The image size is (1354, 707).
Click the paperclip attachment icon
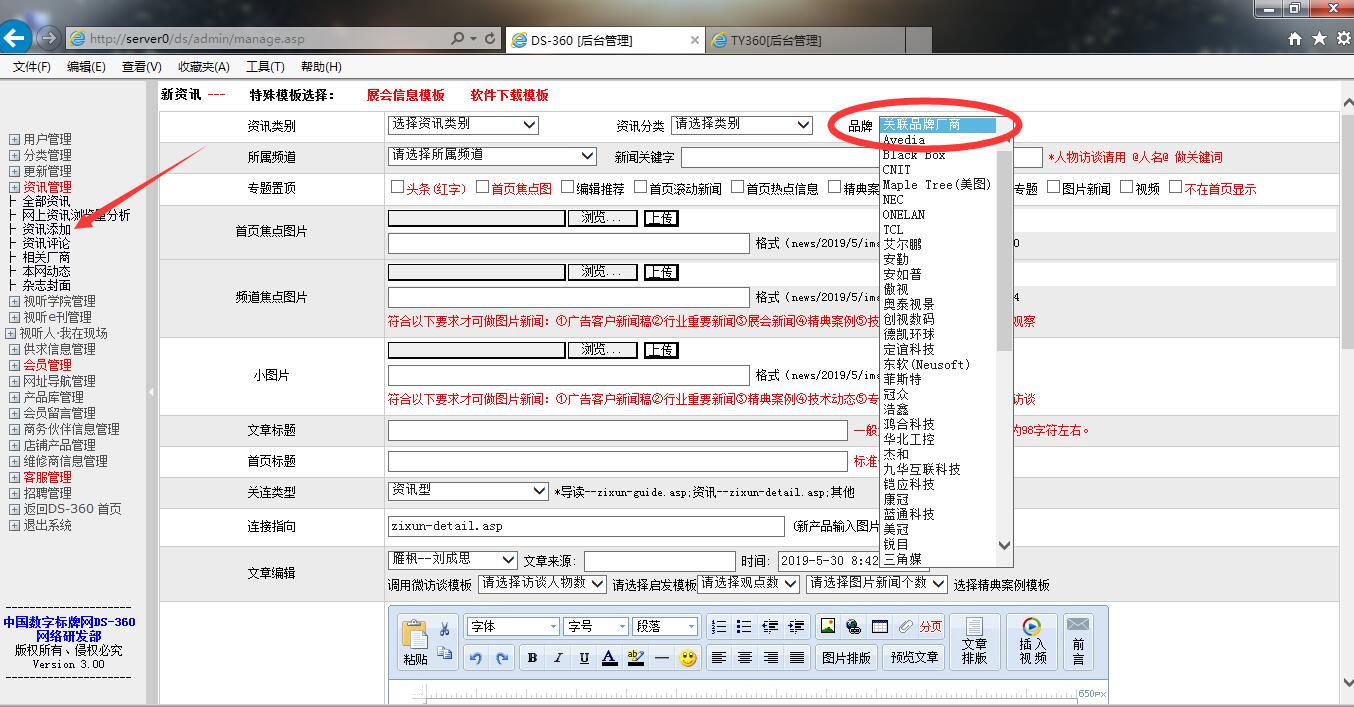[906, 627]
